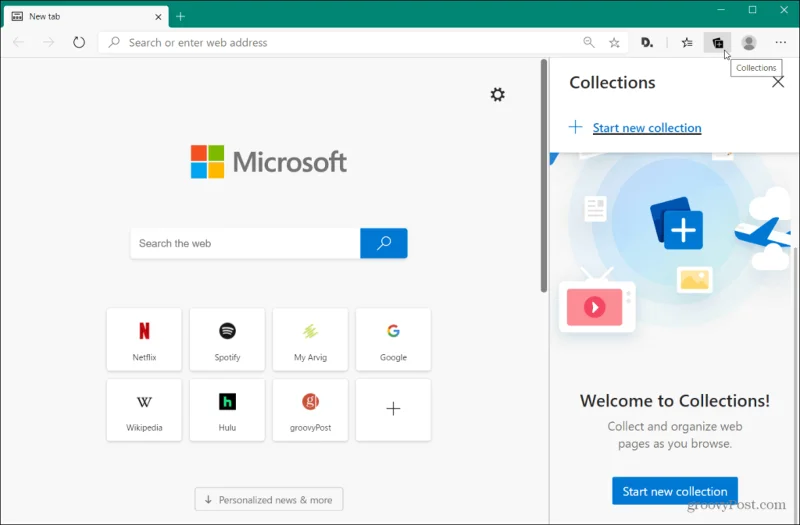800x525 pixels.
Task: Close the Collections pane with the X
Action: [x=778, y=82]
